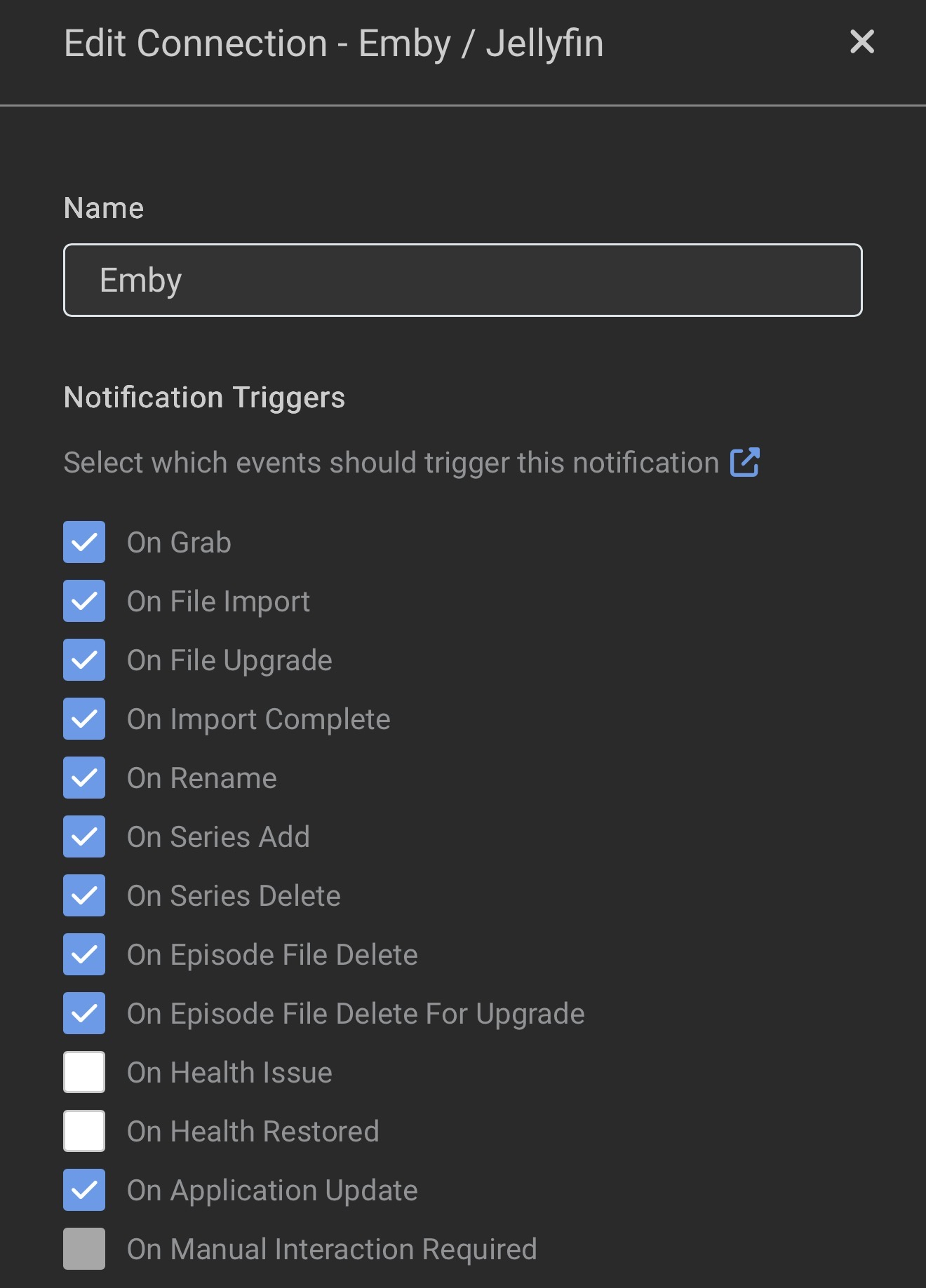Open the notification triggers external link icon
Image resolution: width=926 pixels, height=1288 pixels.
[744, 463]
